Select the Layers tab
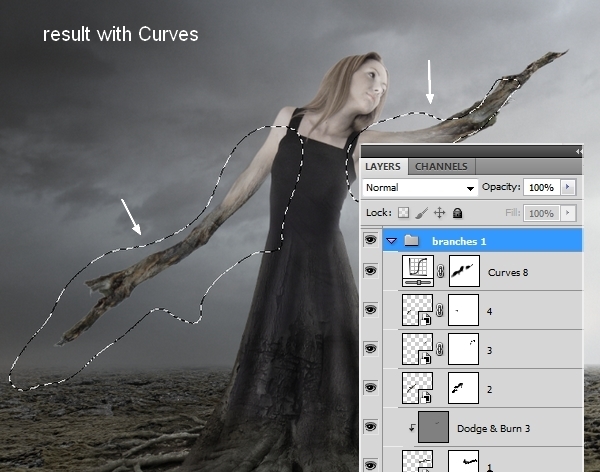The image size is (600, 472). (382, 166)
